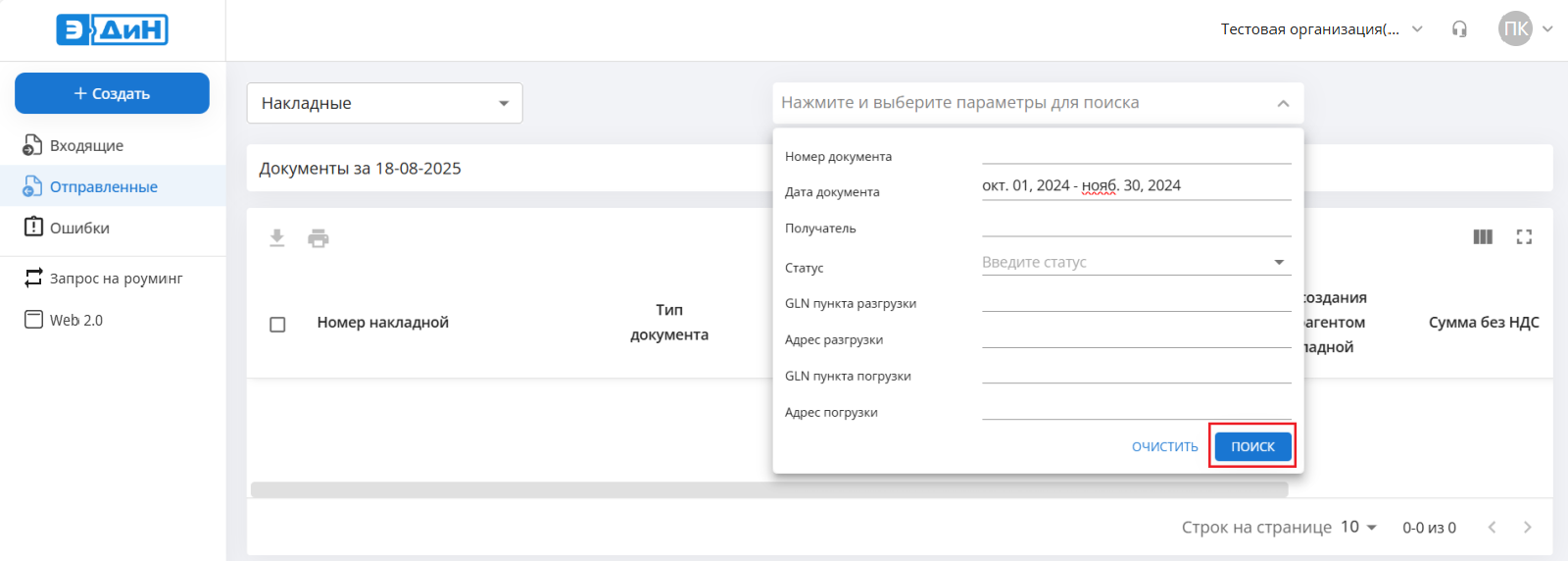The width and height of the screenshot is (1568, 561).
Task: Collapse the search parameters panel chevron
Action: (x=1283, y=103)
